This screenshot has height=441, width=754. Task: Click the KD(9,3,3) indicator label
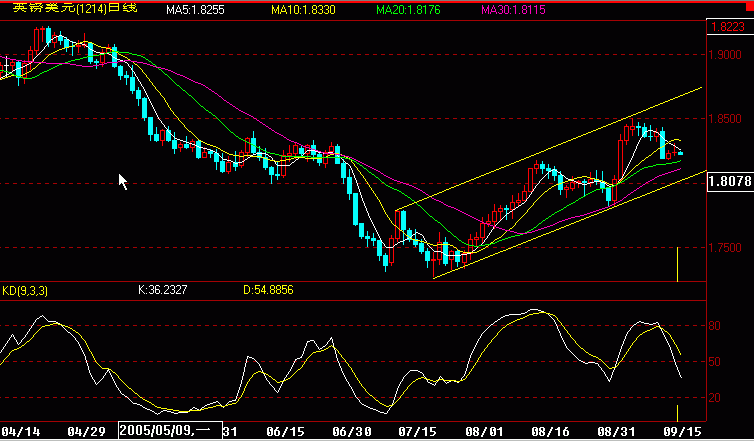pos(25,290)
